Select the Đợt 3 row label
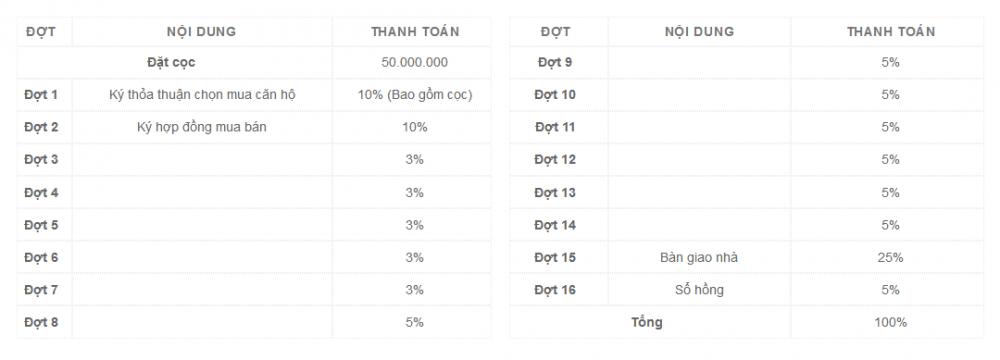This screenshot has width=1000, height=360. 41,160
